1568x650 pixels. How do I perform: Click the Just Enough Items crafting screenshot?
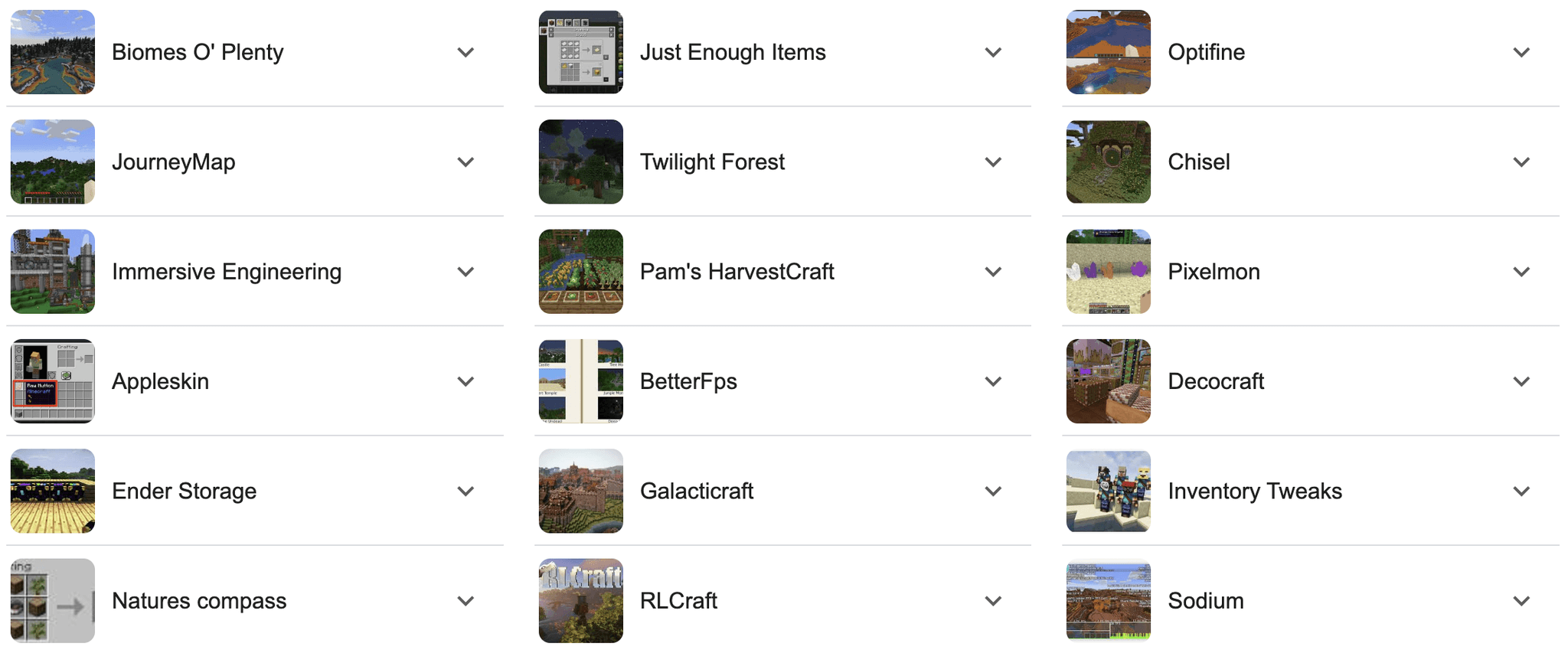click(580, 52)
